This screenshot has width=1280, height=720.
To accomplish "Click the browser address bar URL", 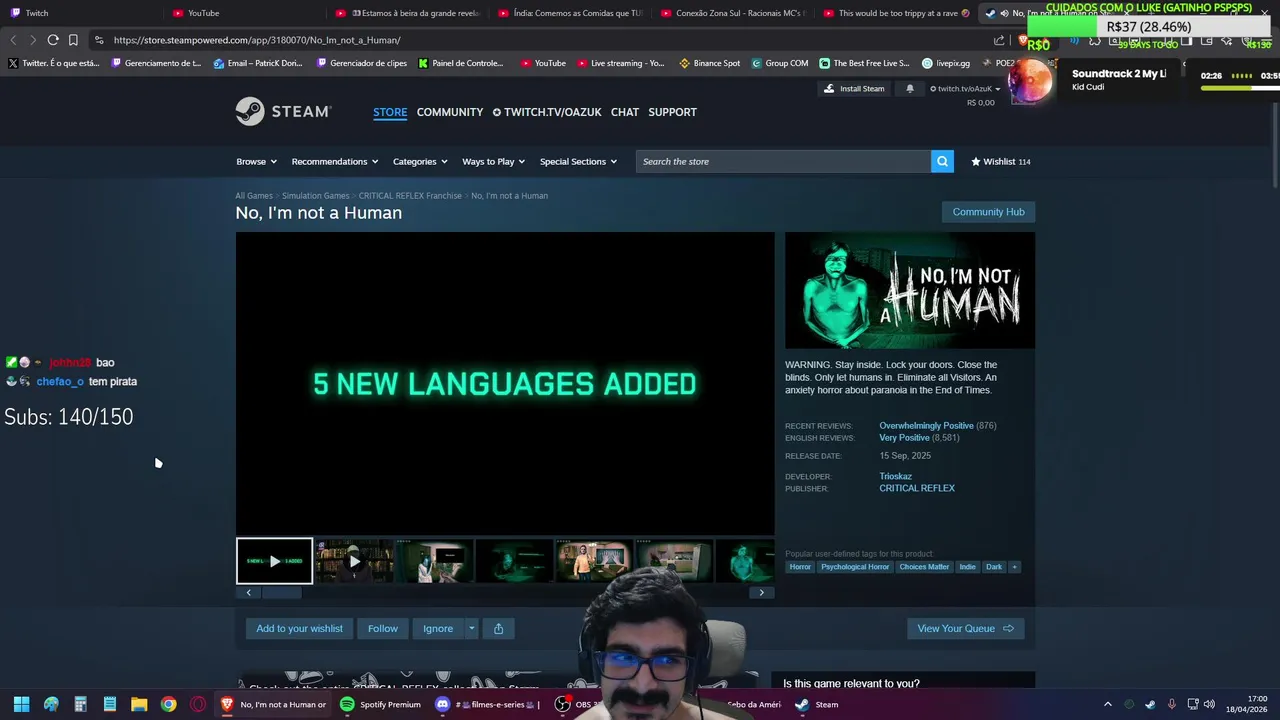I will click(257, 40).
